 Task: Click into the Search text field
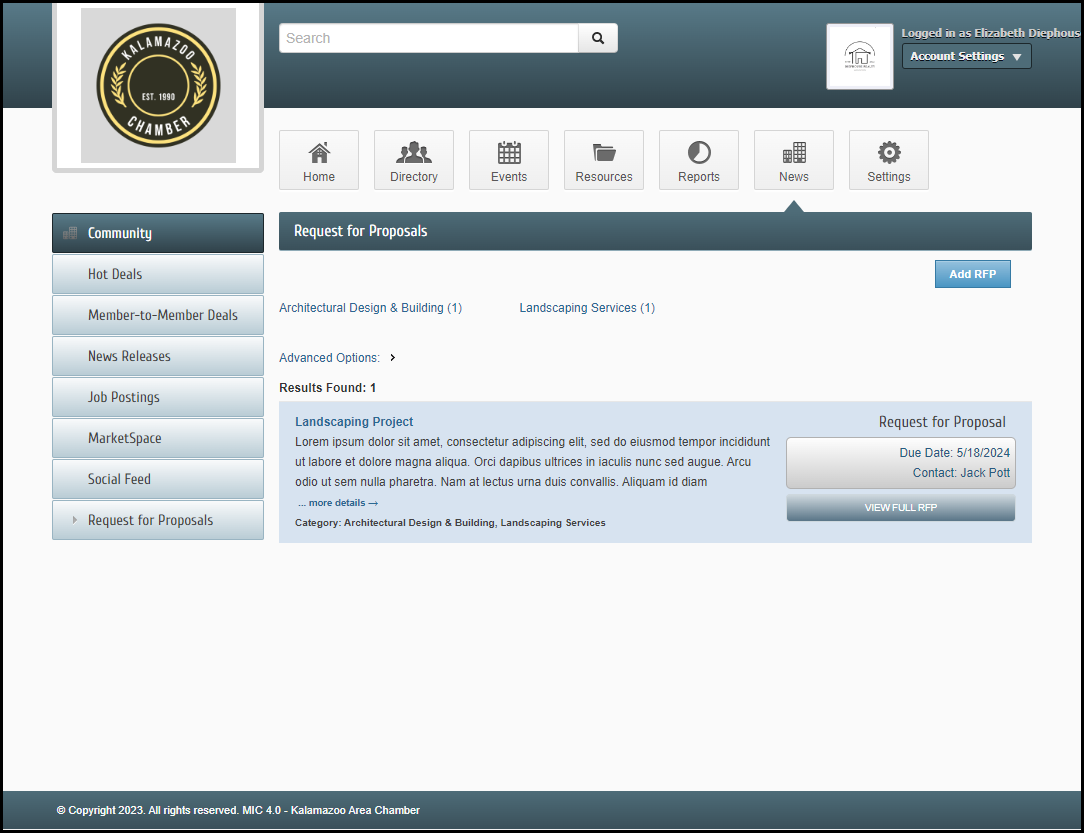(x=429, y=38)
